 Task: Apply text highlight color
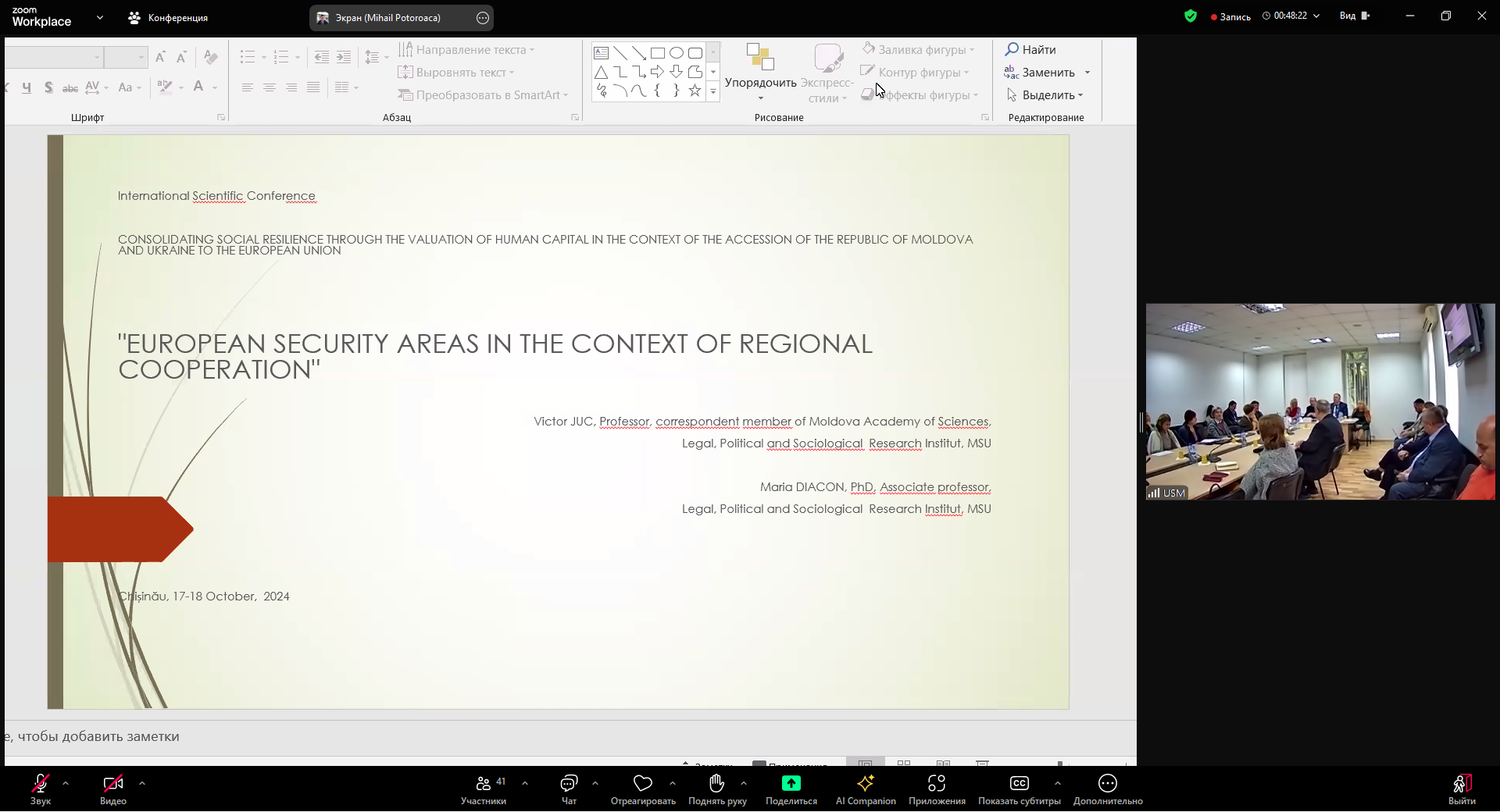(165, 87)
